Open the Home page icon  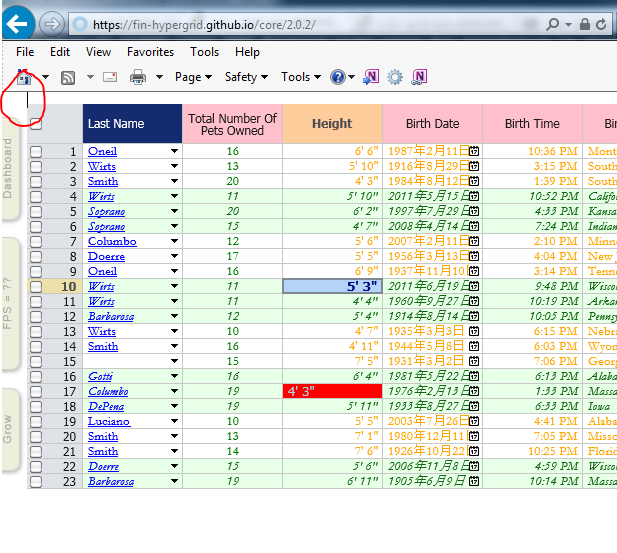click(x=24, y=77)
